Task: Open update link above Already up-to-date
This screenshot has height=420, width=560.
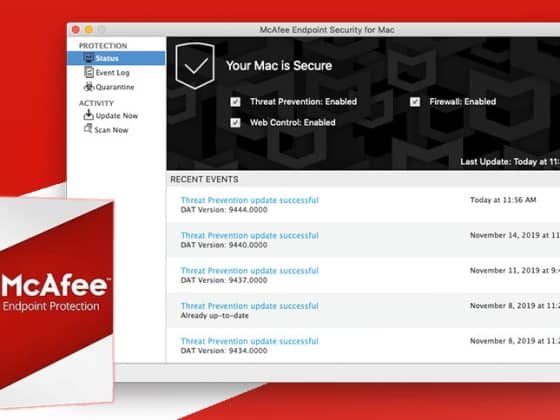Action: (x=250, y=306)
